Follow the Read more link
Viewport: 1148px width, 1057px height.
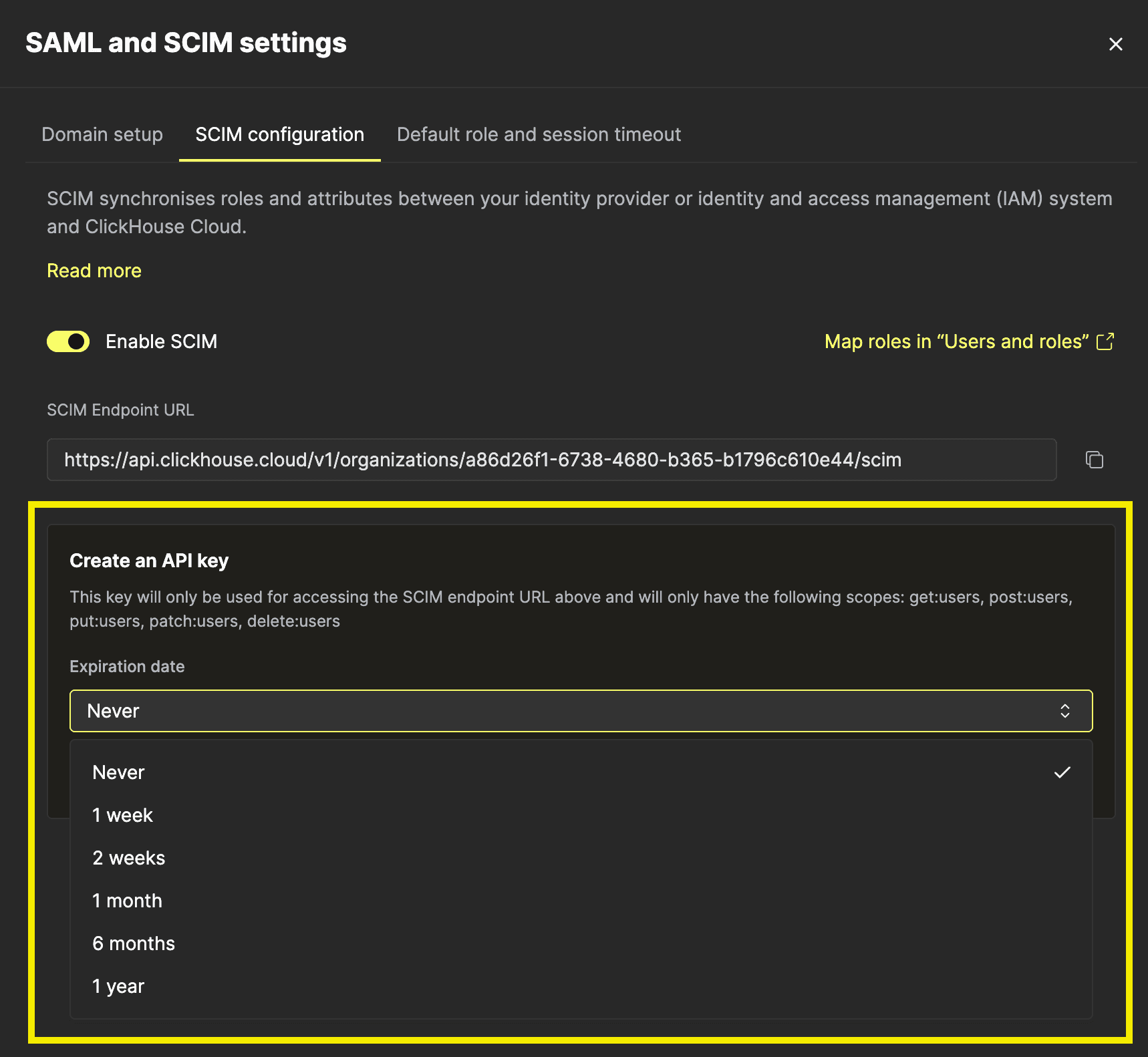94,271
